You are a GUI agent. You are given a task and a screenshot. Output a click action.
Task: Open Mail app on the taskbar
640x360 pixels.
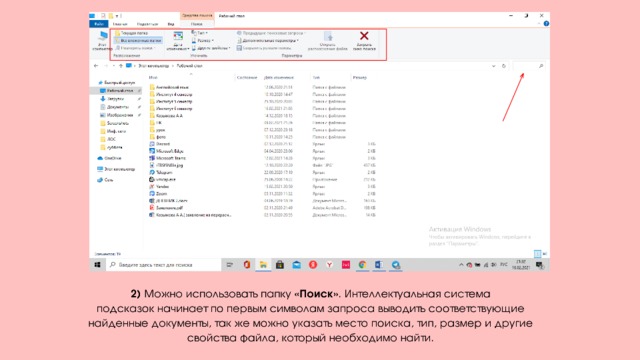click(296, 265)
